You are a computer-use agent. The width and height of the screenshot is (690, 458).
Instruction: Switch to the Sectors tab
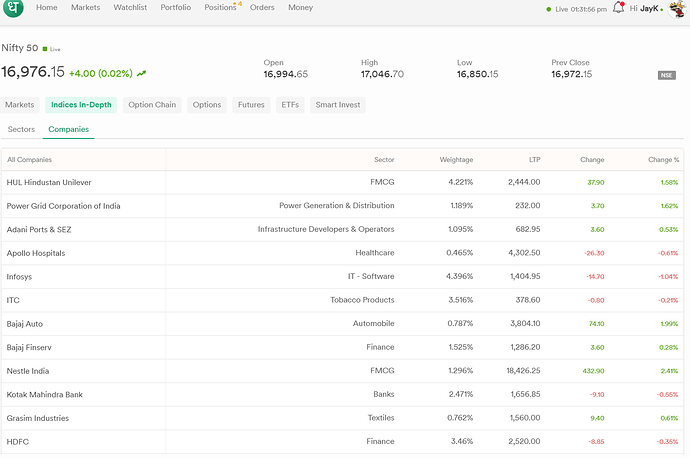coord(21,129)
